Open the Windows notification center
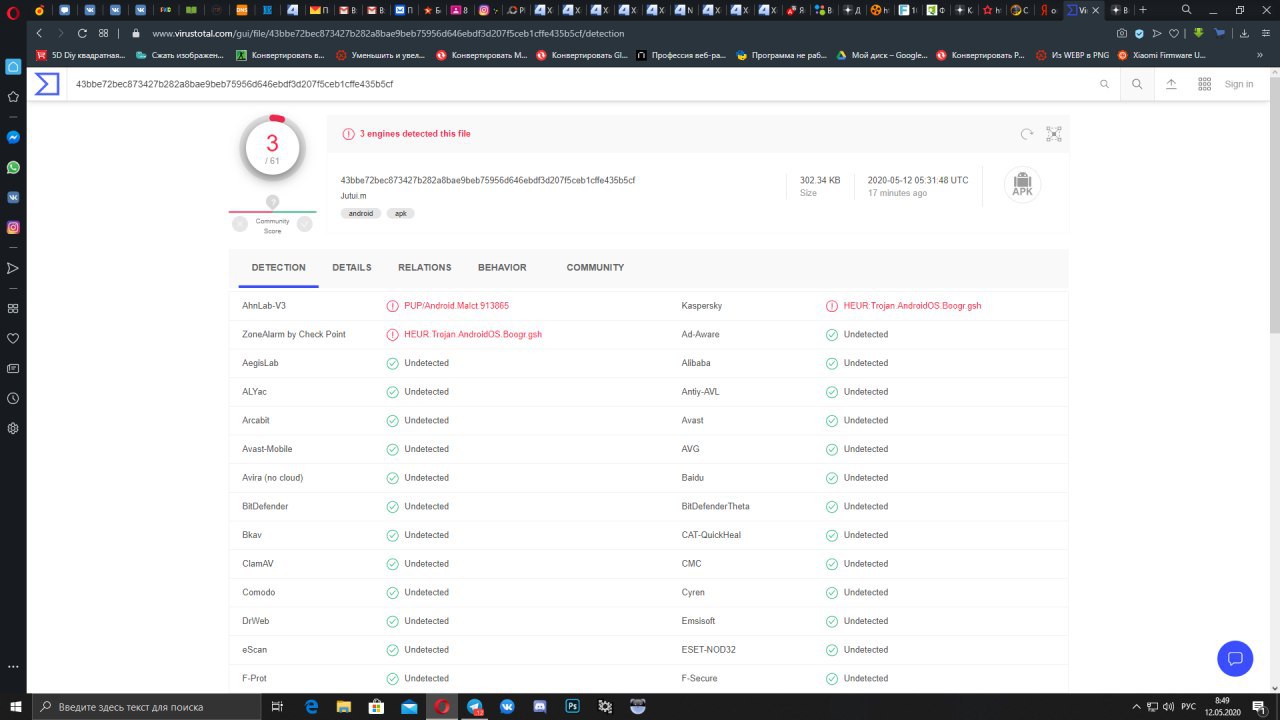 coord(1258,706)
